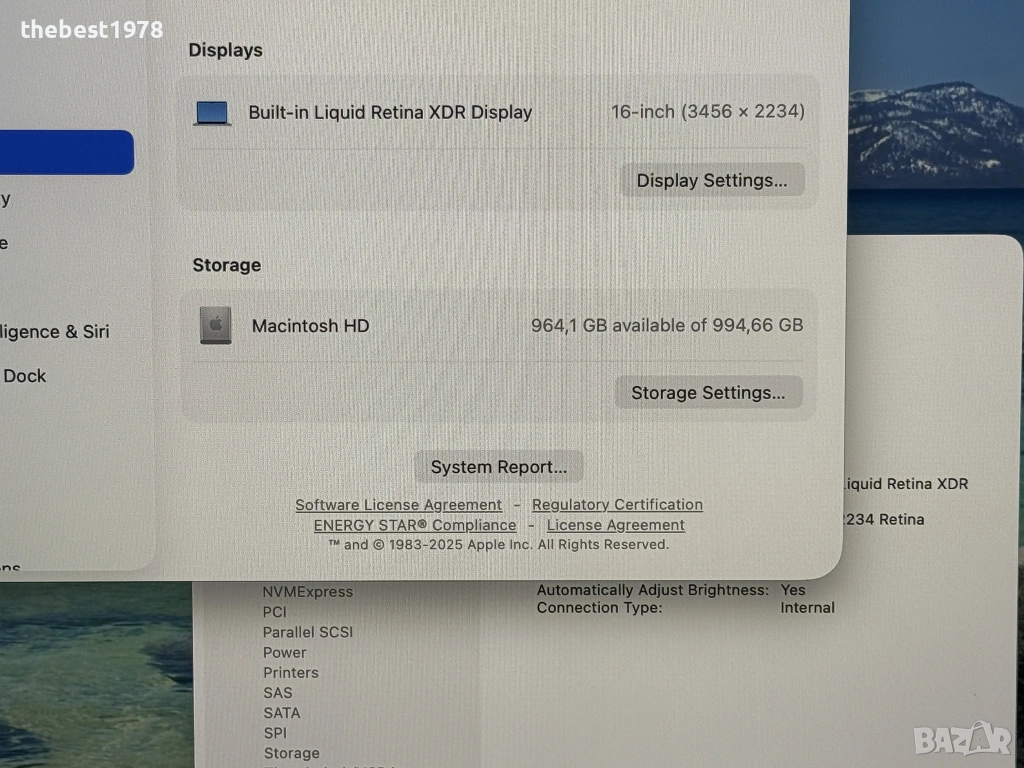
Task: Click the System Report button
Action: pos(498,467)
